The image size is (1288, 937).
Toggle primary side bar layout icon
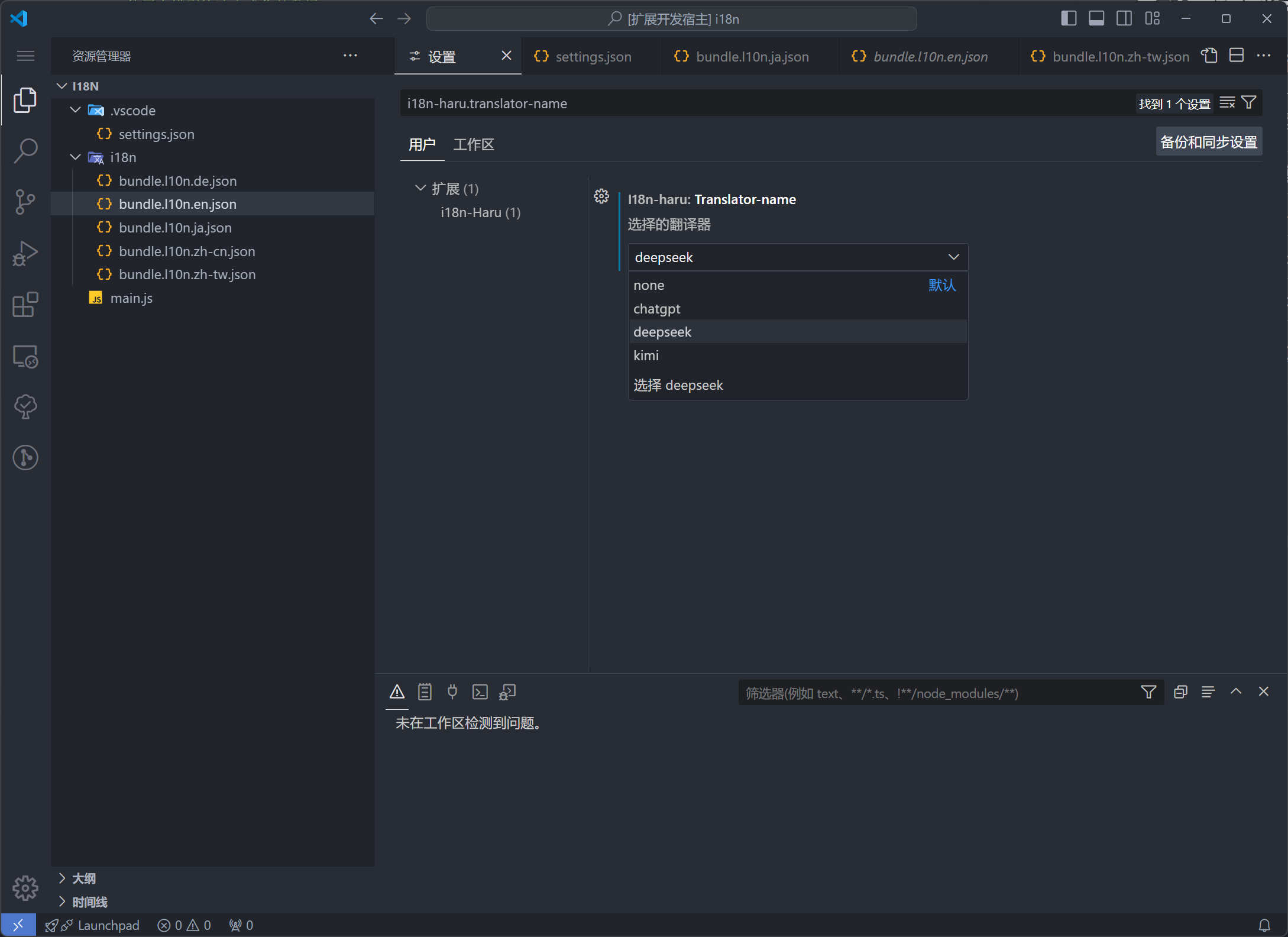click(1069, 19)
